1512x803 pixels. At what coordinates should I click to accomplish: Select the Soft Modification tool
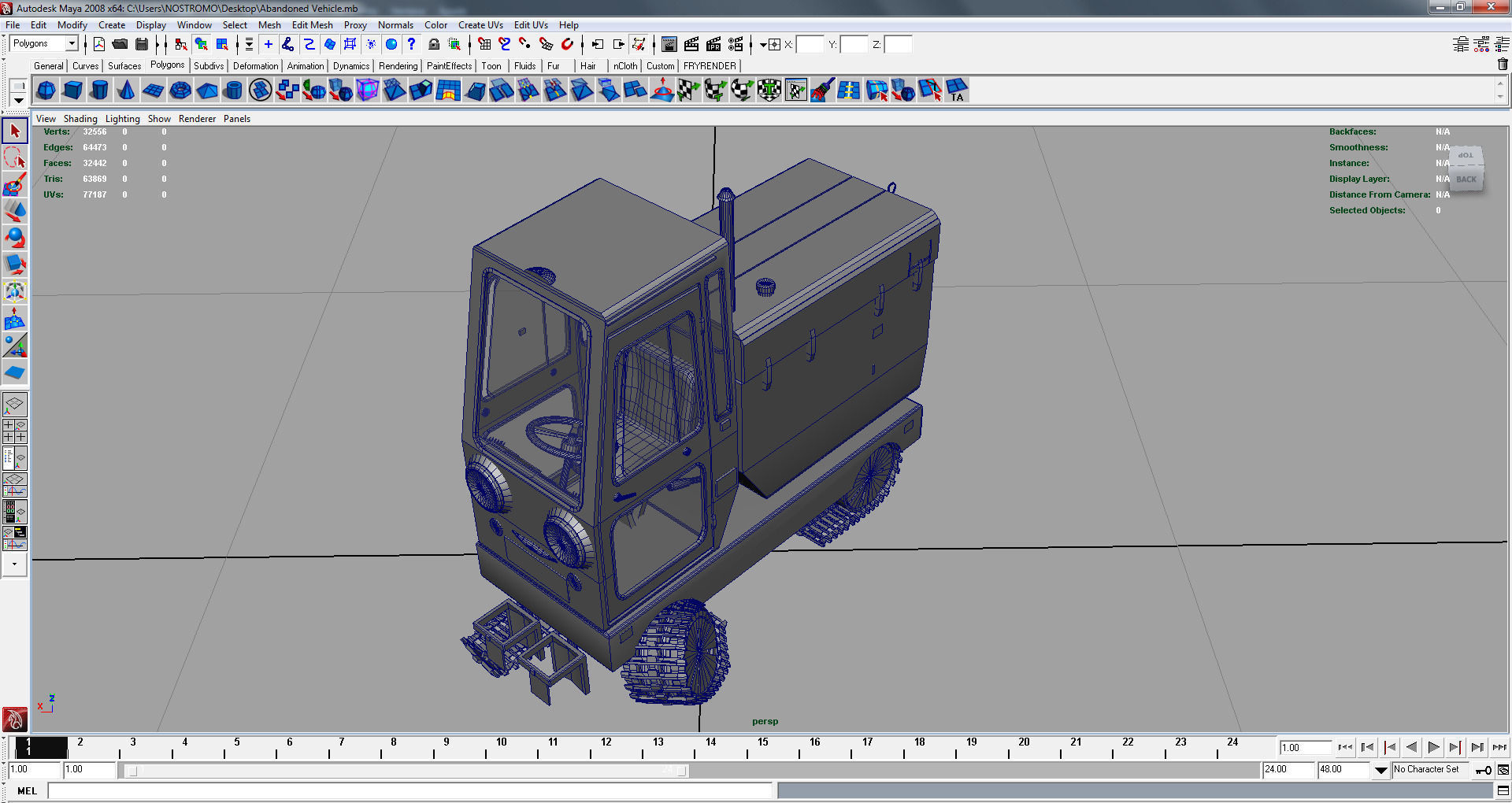pyautogui.click(x=15, y=318)
